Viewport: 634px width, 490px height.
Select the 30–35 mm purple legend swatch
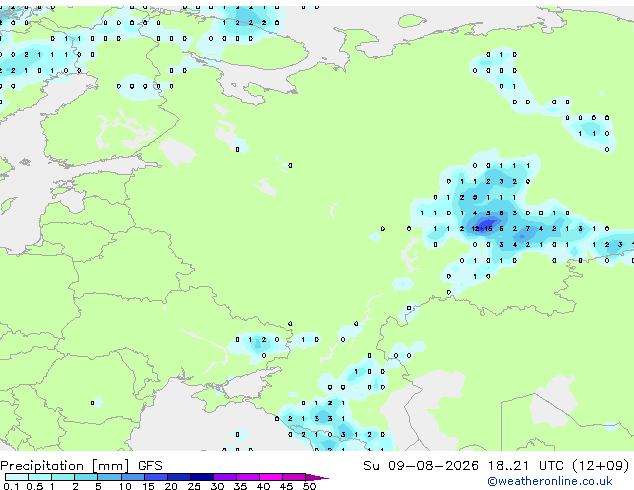point(225,477)
